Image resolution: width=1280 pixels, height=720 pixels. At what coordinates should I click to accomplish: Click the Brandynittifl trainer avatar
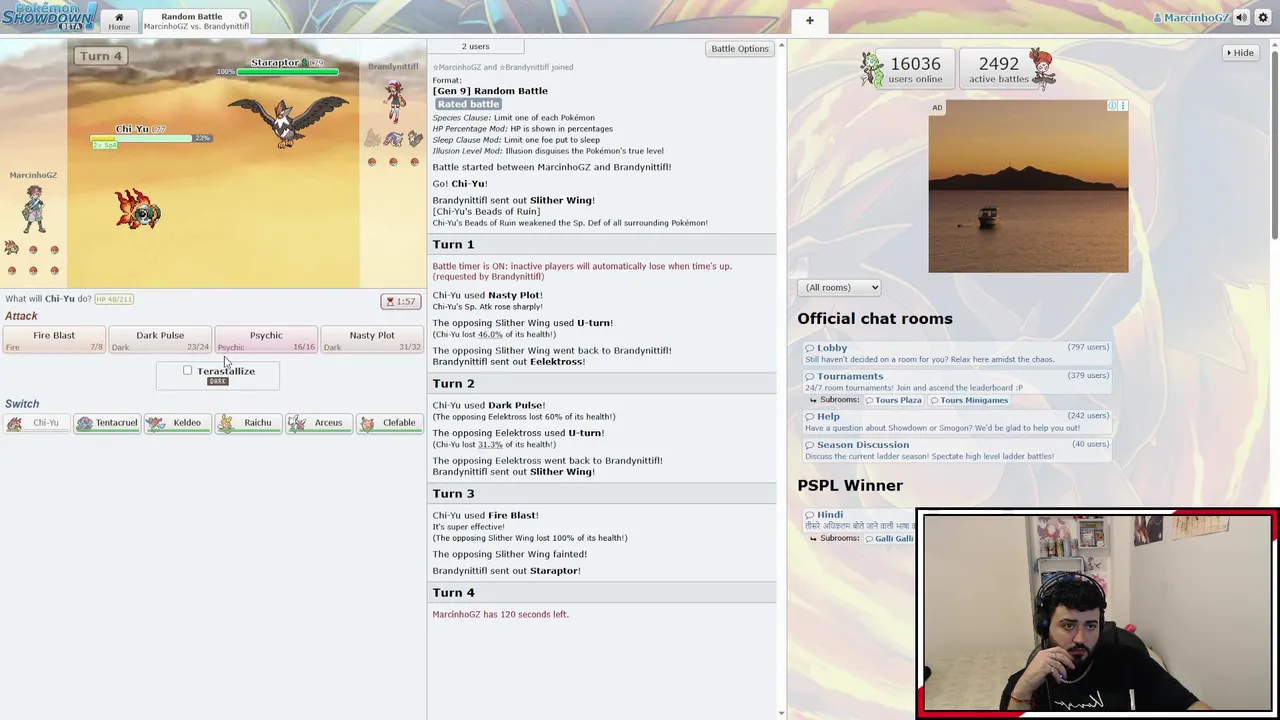tap(395, 101)
